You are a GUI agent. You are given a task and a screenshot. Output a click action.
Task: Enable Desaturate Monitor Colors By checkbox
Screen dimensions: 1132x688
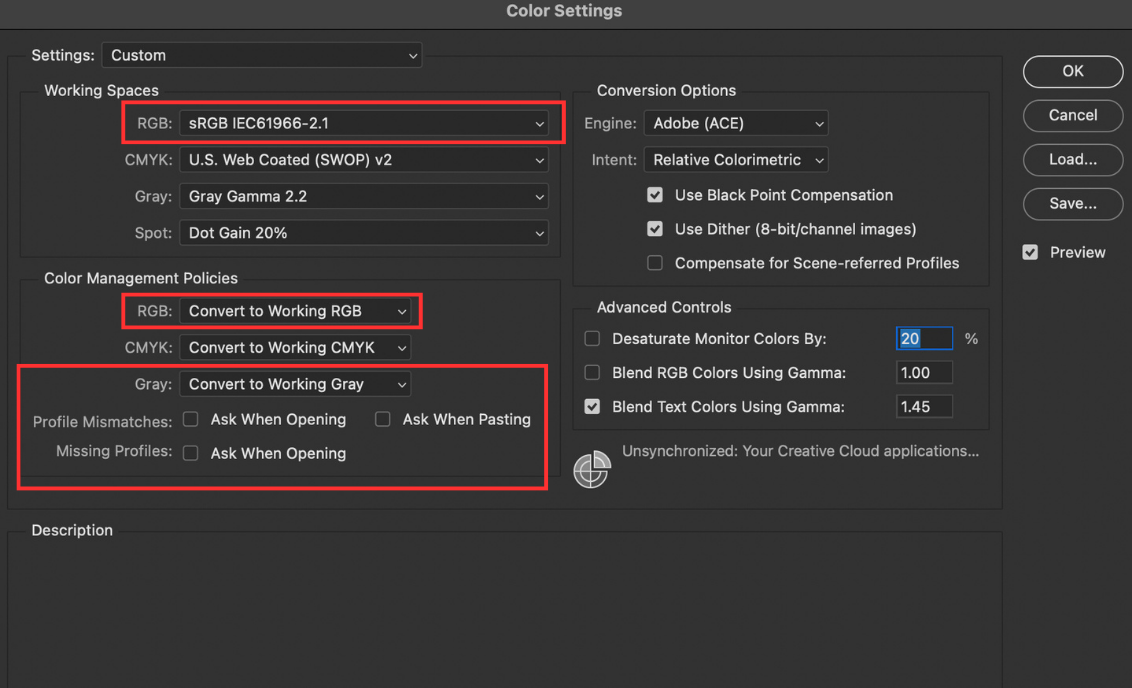click(x=592, y=339)
